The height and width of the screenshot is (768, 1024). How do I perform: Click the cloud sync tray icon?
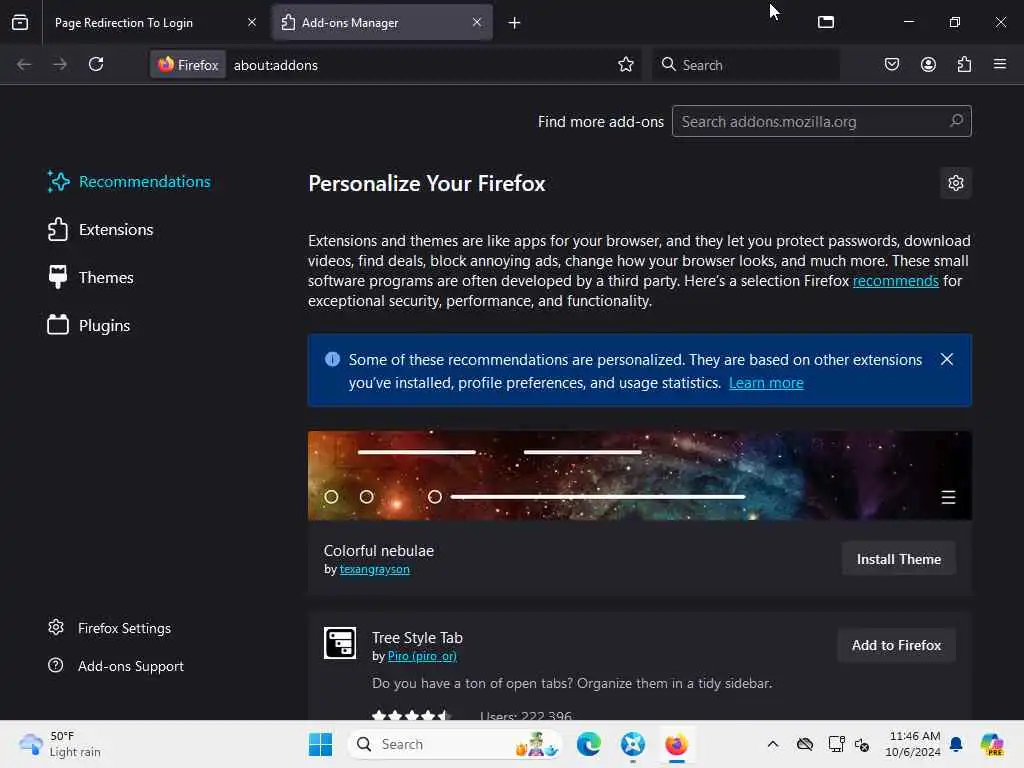tap(805, 744)
